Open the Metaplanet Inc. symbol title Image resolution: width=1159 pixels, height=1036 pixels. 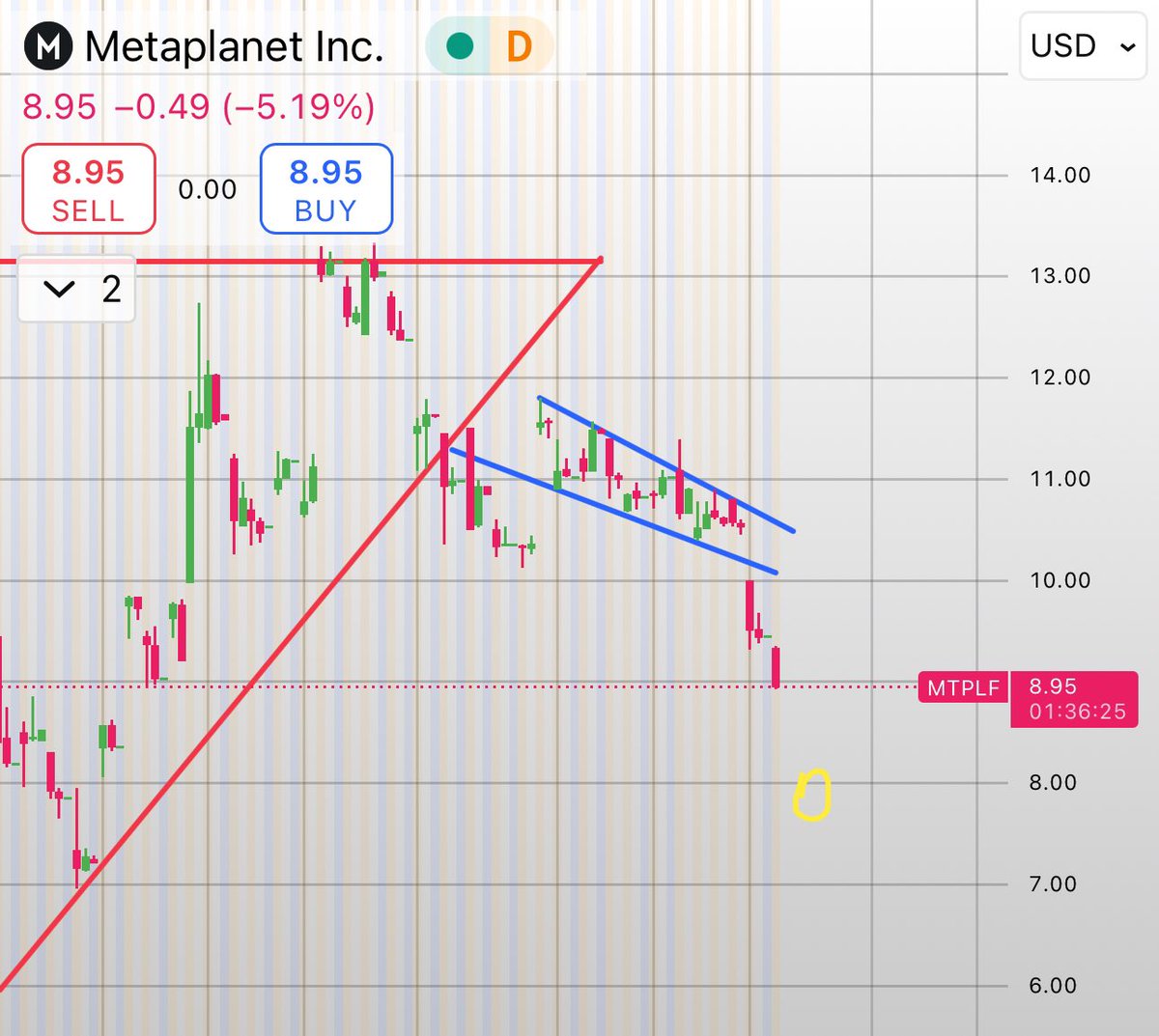[x=234, y=46]
